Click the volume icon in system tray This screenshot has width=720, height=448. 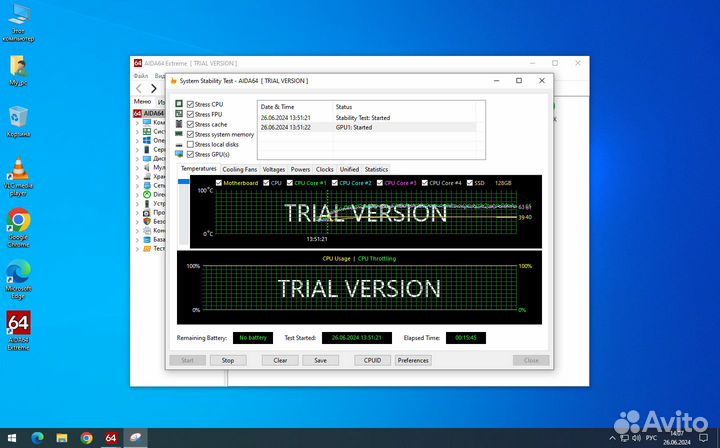(637, 438)
